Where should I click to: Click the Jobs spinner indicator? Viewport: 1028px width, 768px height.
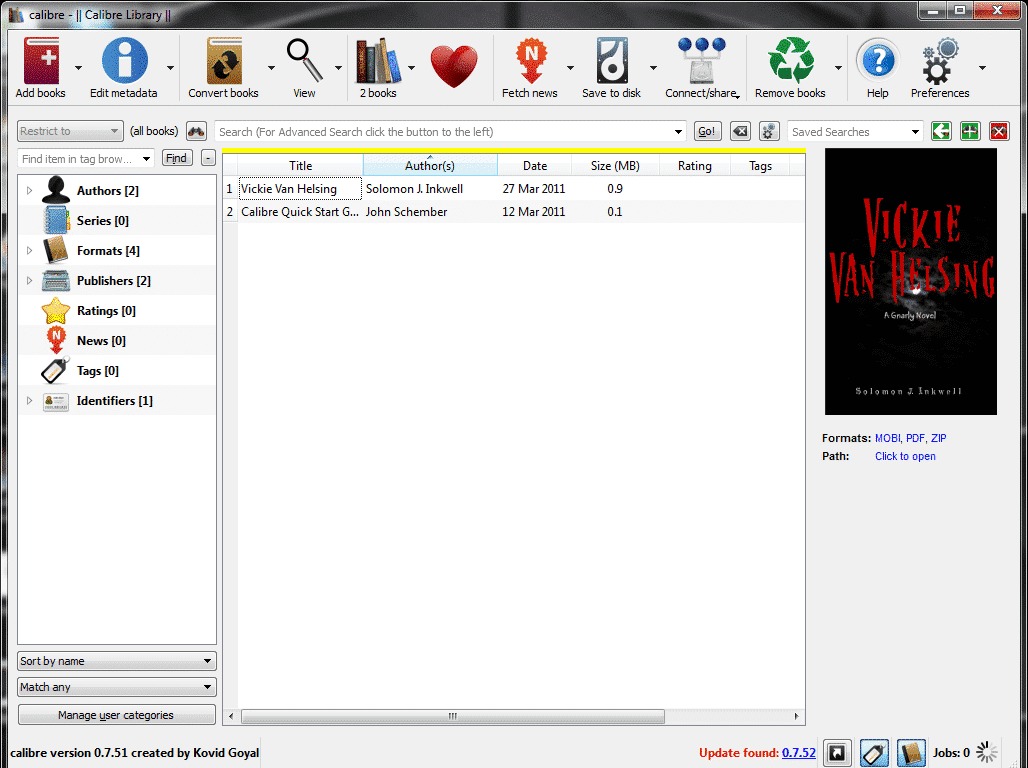(x=987, y=752)
